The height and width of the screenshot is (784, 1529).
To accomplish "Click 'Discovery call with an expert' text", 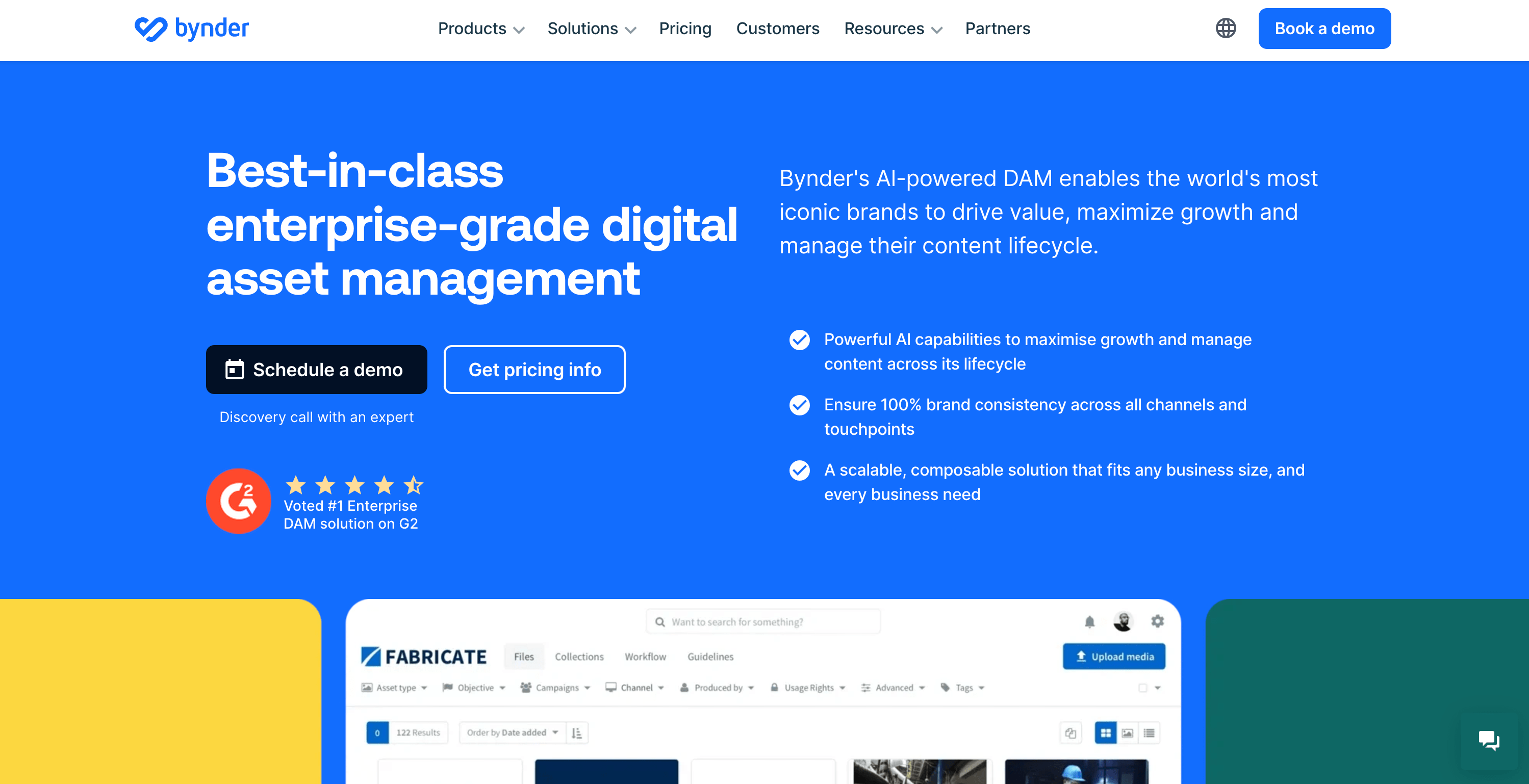I will click(x=316, y=417).
